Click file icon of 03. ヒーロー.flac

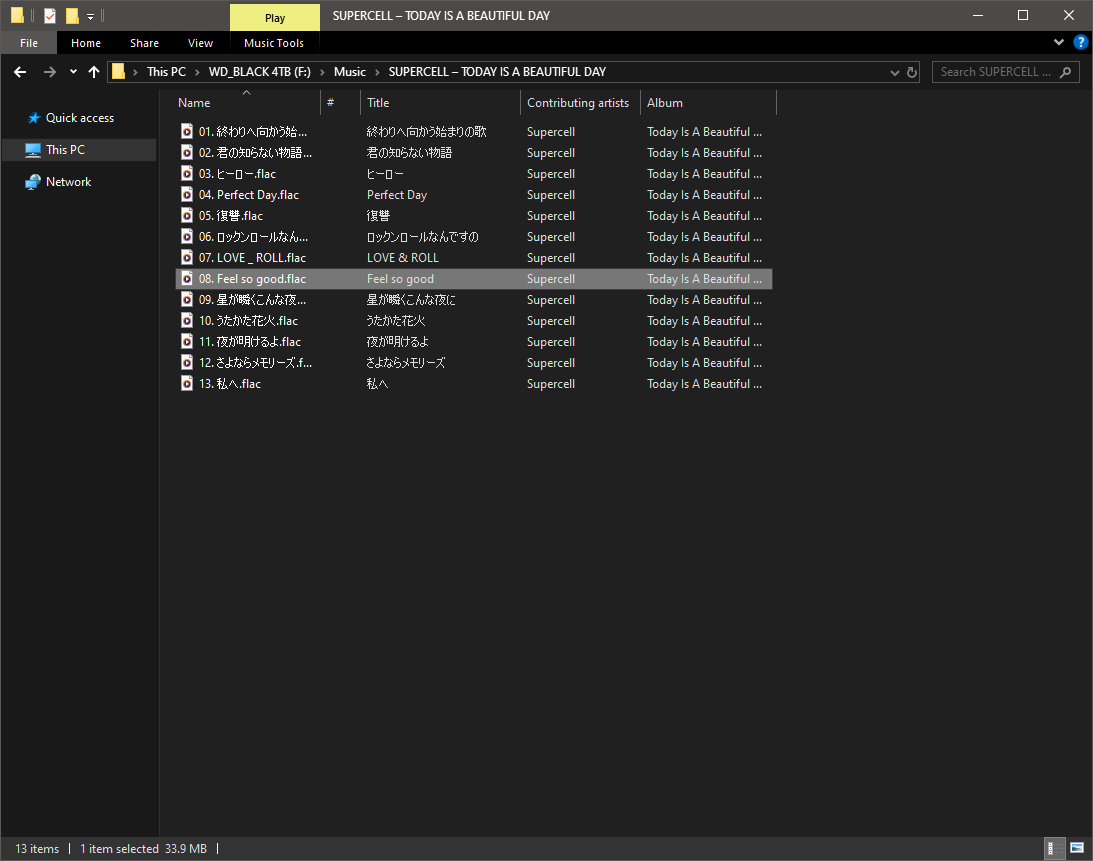click(x=187, y=173)
